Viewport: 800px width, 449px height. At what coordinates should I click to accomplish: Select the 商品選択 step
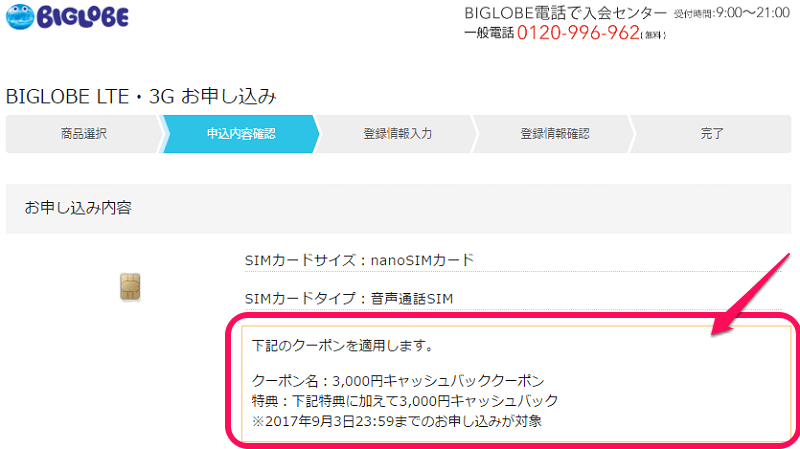tap(84, 134)
